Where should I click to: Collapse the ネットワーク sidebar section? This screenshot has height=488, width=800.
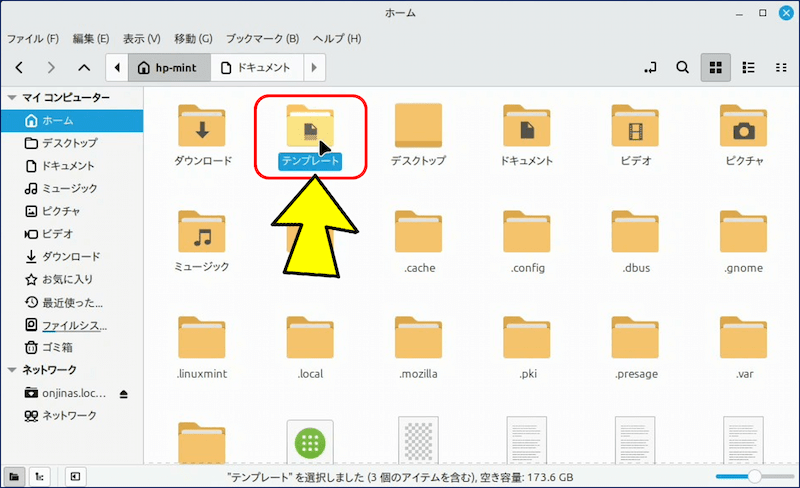12,370
